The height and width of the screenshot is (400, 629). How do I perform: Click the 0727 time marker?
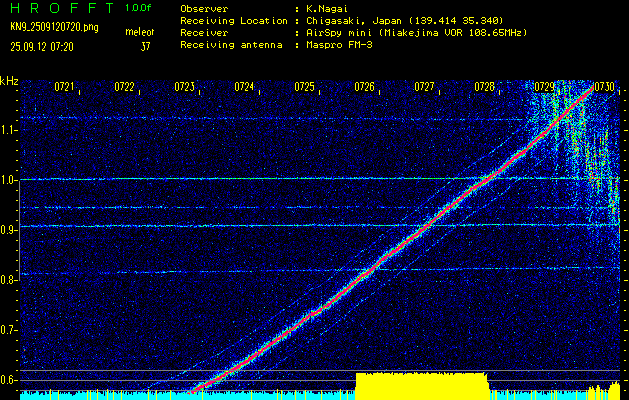tap(424, 87)
